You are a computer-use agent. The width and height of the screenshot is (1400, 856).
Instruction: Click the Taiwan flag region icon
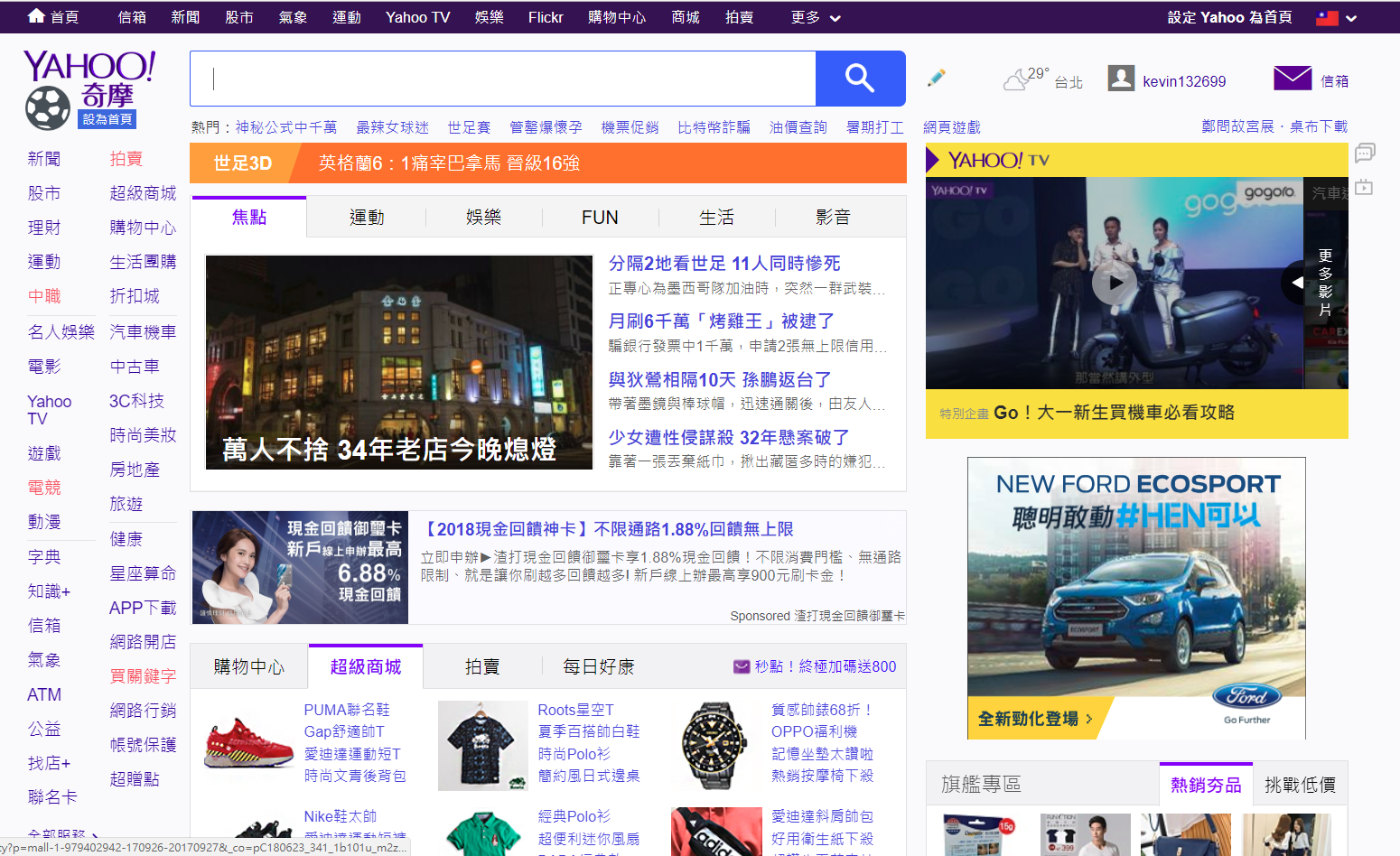pos(1327,17)
